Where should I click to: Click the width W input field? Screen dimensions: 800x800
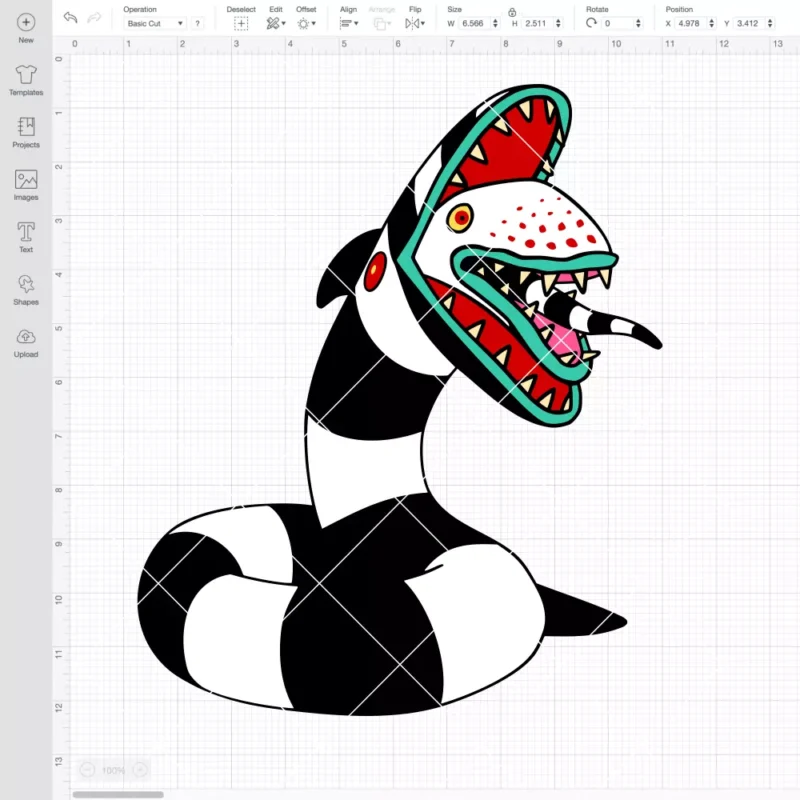[x=474, y=23]
